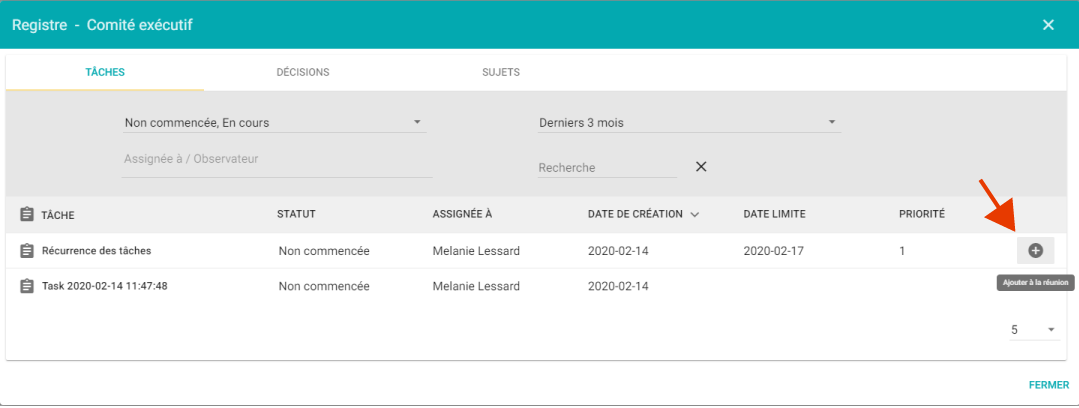This screenshot has width=1079, height=408.
Task: Click the Fermer button
Action: pyautogui.click(x=1049, y=385)
